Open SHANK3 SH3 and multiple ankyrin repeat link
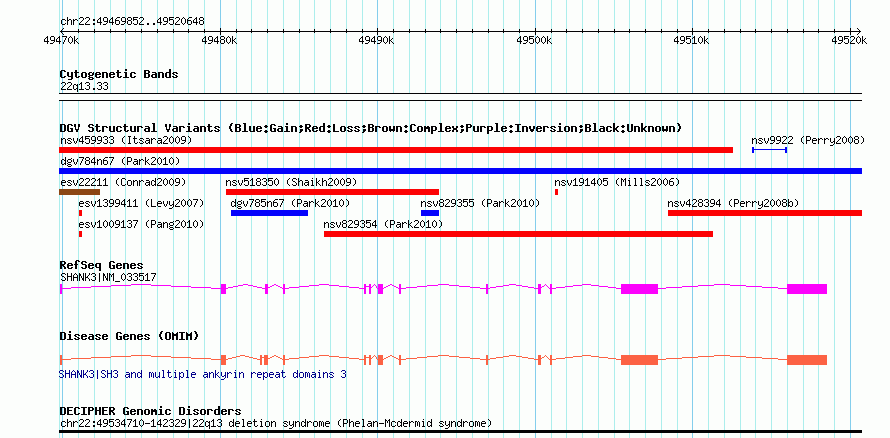Image resolution: width=890 pixels, height=438 pixels. [x=203, y=374]
